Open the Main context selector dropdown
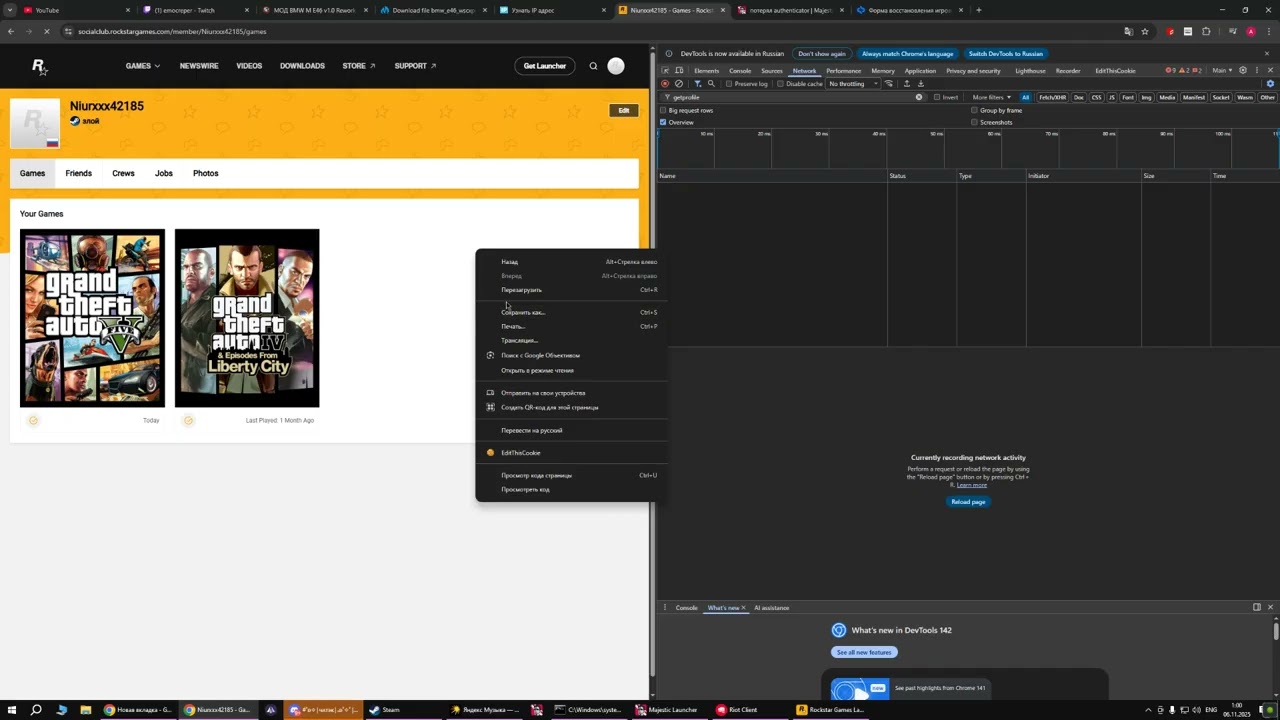Screen dimensions: 1280x720 (x=1221, y=71)
